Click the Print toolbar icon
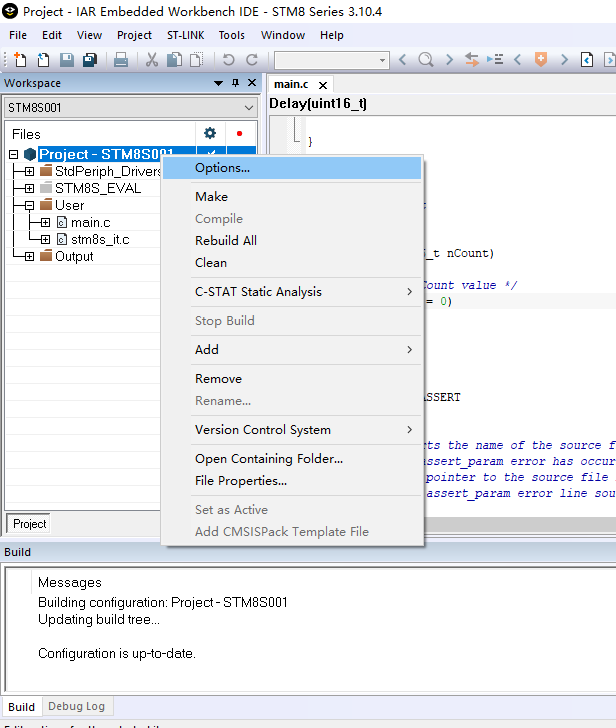The width and height of the screenshot is (616, 728). (x=120, y=60)
